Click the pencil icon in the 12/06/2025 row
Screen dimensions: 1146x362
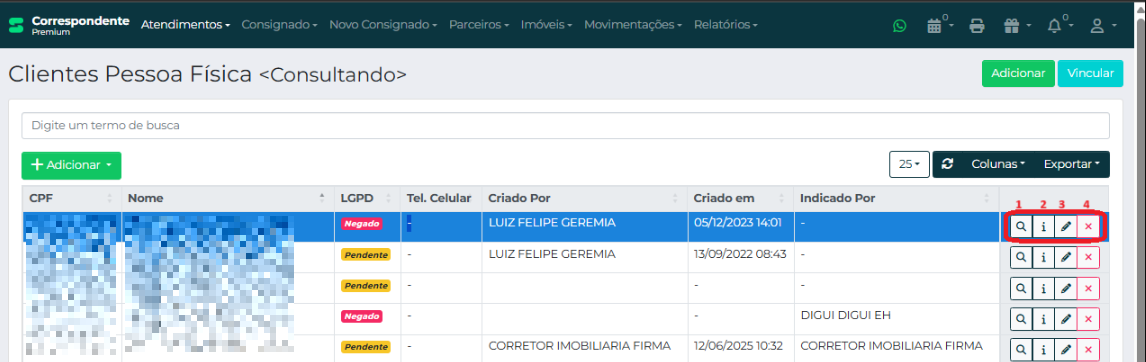tap(1066, 350)
